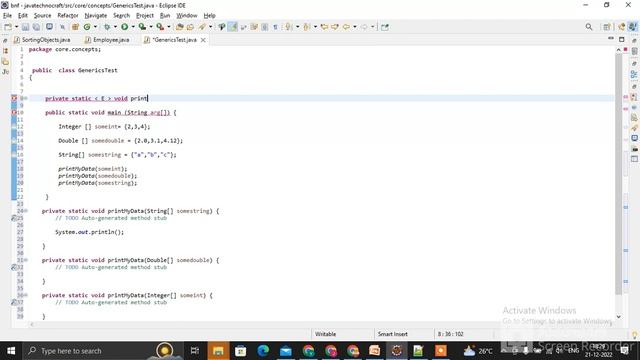640x360 pixels.
Task: Open File Explorer from the taskbar
Action: (218, 351)
